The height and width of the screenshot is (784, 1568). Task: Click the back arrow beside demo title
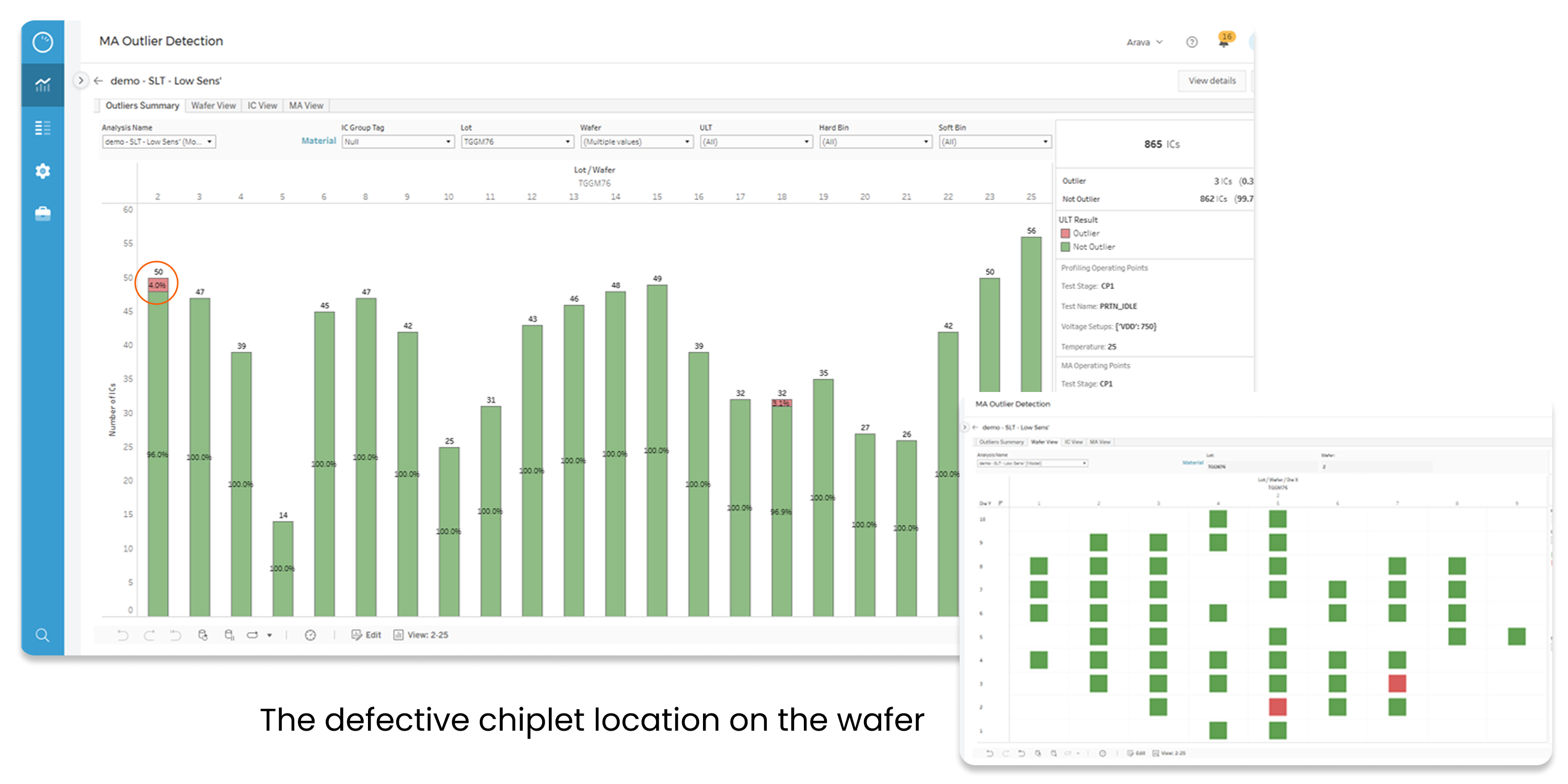tap(99, 81)
